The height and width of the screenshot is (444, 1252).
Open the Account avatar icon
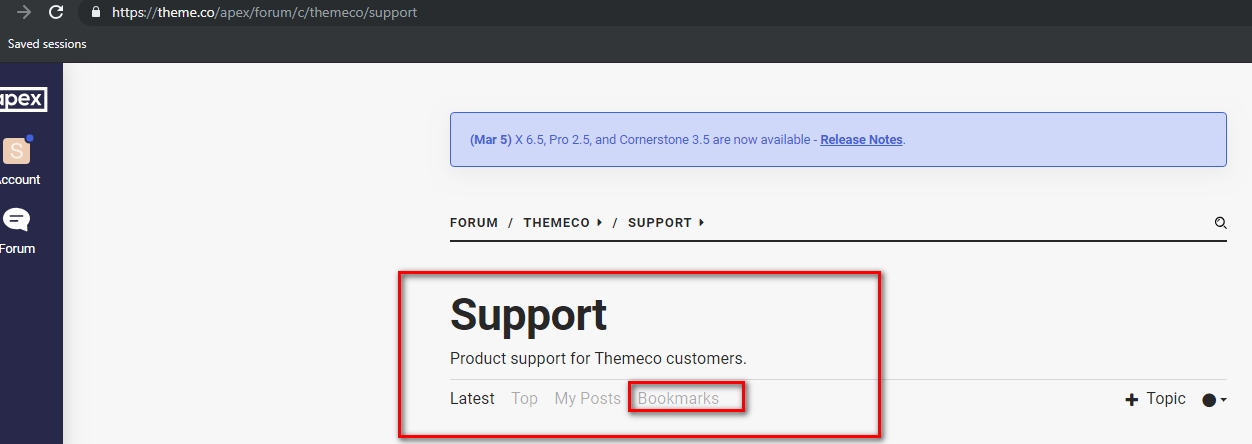[x=17, y=151]
